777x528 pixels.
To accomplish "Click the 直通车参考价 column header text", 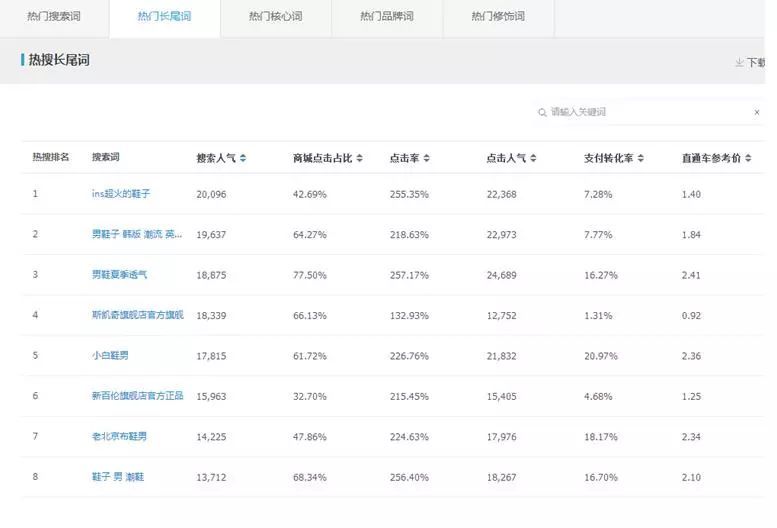I will tap(712, 158).
